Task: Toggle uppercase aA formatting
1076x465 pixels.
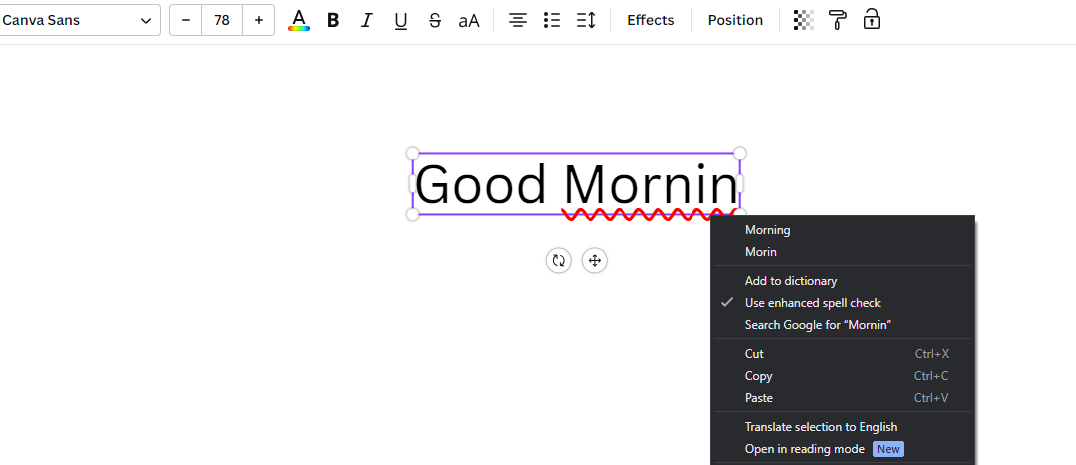Action: 469,21
